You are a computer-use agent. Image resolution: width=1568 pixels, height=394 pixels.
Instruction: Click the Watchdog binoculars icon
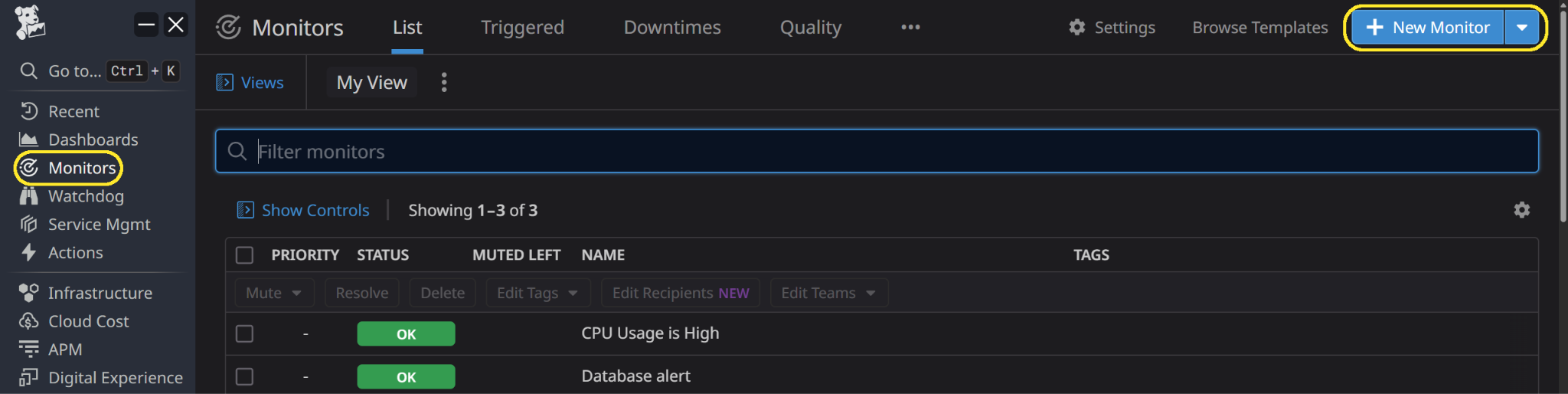pyautogui.click(x=29, y=196)
